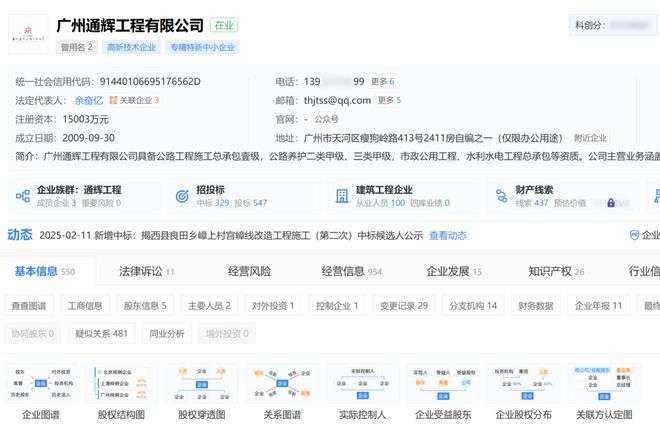The height and width of the screenshot is (433, 660).
Task: Switch to the 知识产权 tab
Action: (556, 271)
